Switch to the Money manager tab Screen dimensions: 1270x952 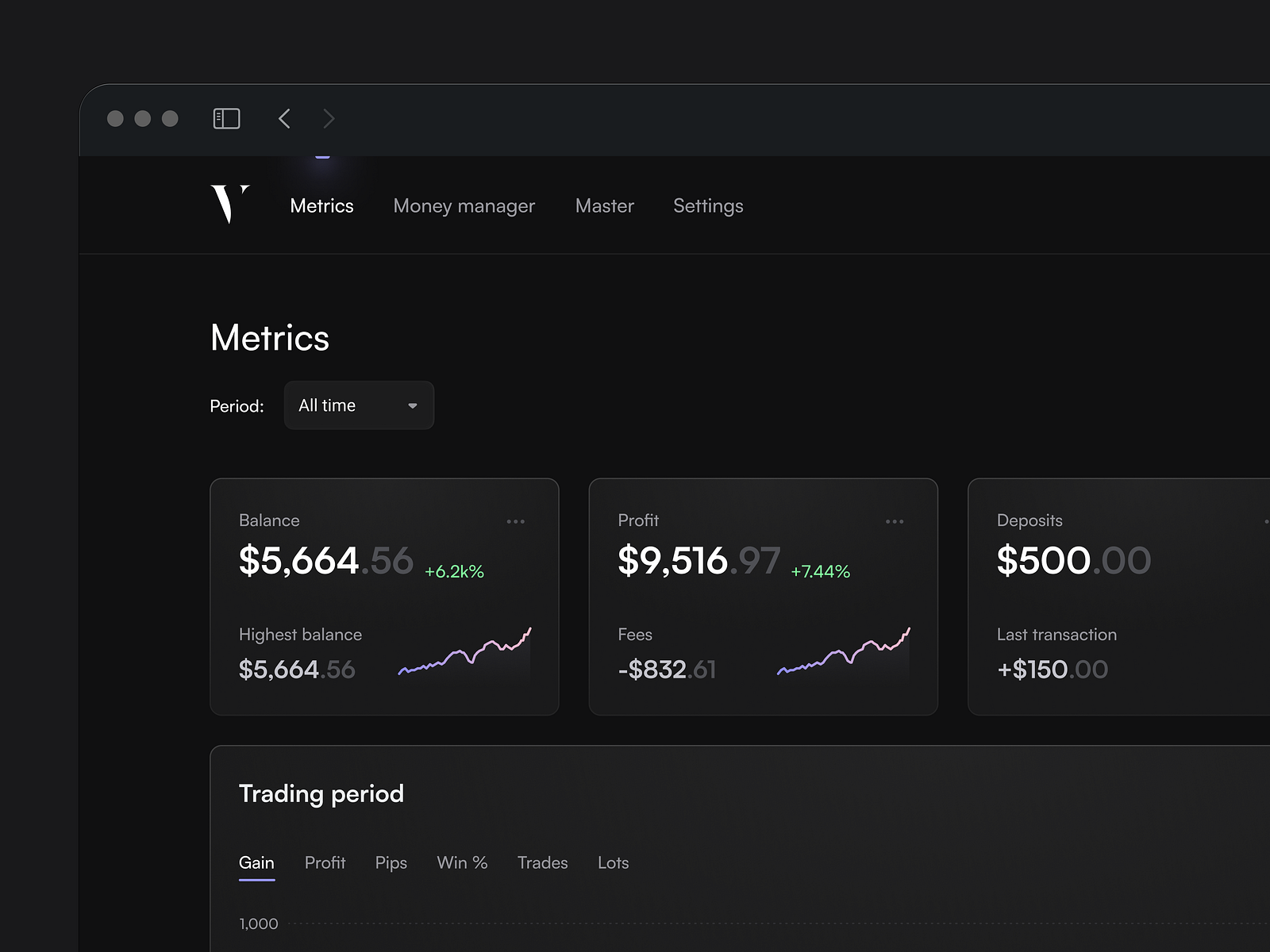(x=464, y=205)
